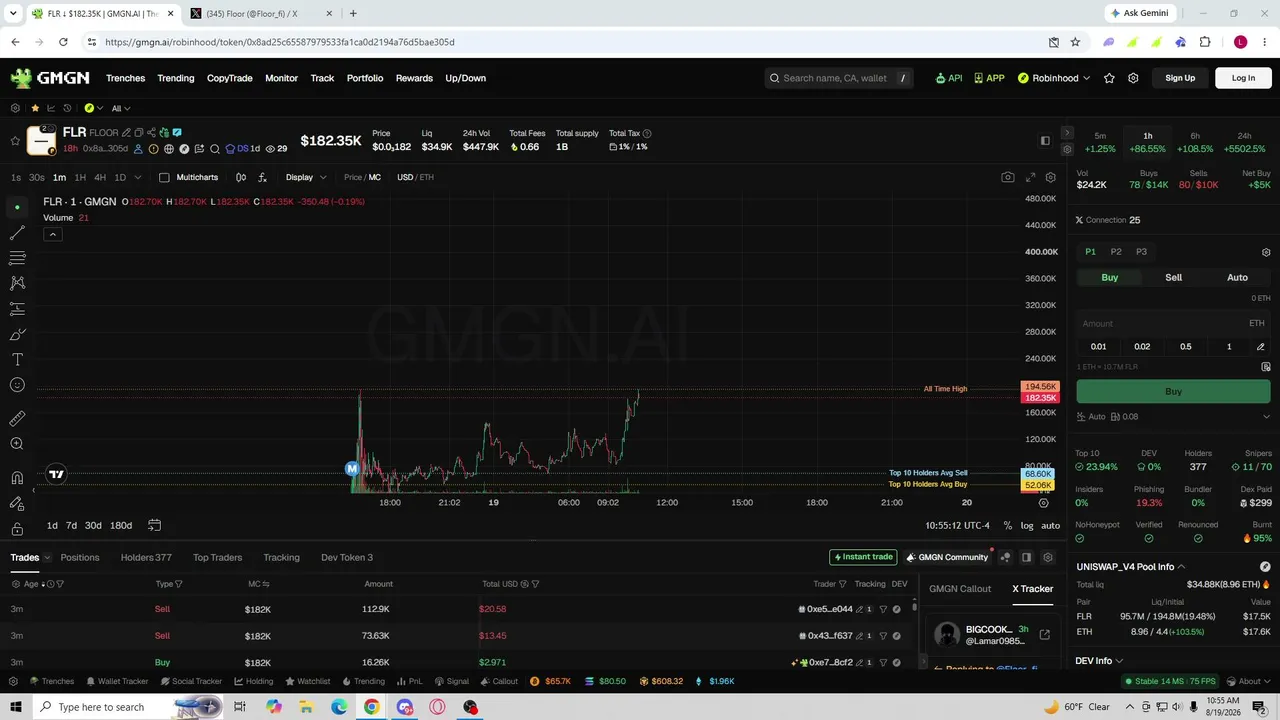Open the Robinhood chain selector
The image size is (1280, 720).
click(x=1054, y=78)
